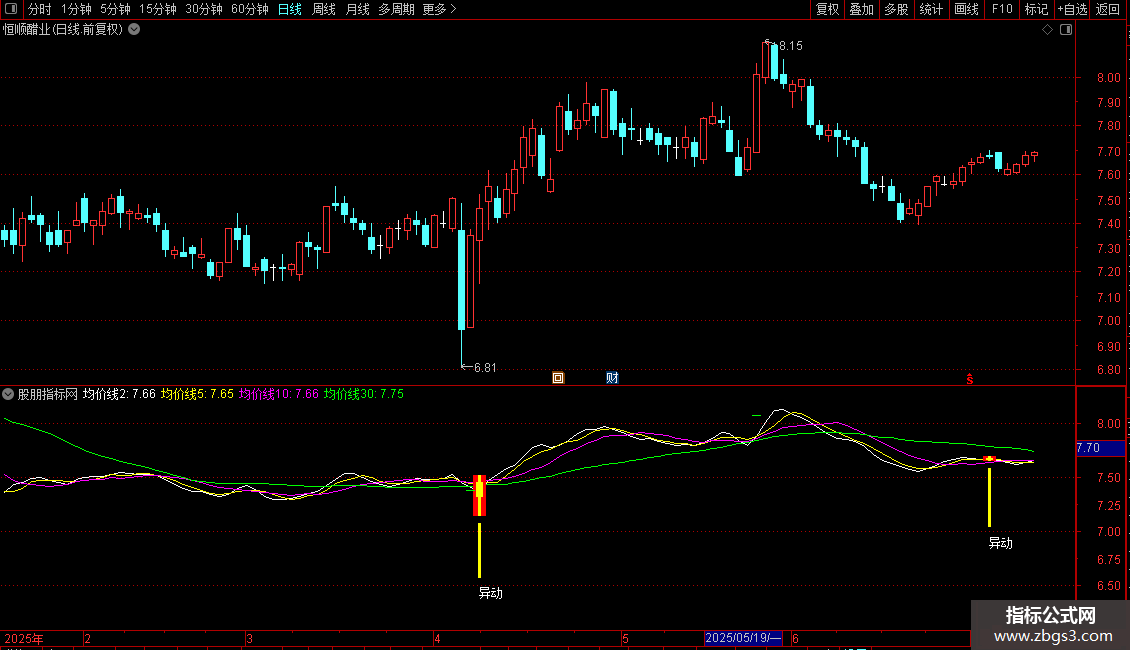This screenshot has width=1130, height=650.
Task: Open the 统计 statistics tool
Action: pyautogui.click(x=930, y=9)
